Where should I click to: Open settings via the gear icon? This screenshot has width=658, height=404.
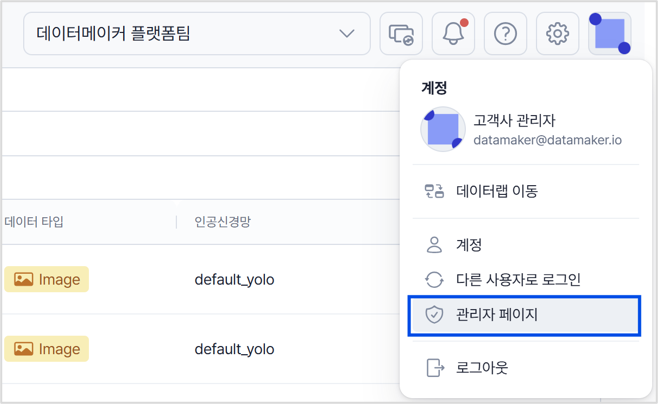click(557, 34)
